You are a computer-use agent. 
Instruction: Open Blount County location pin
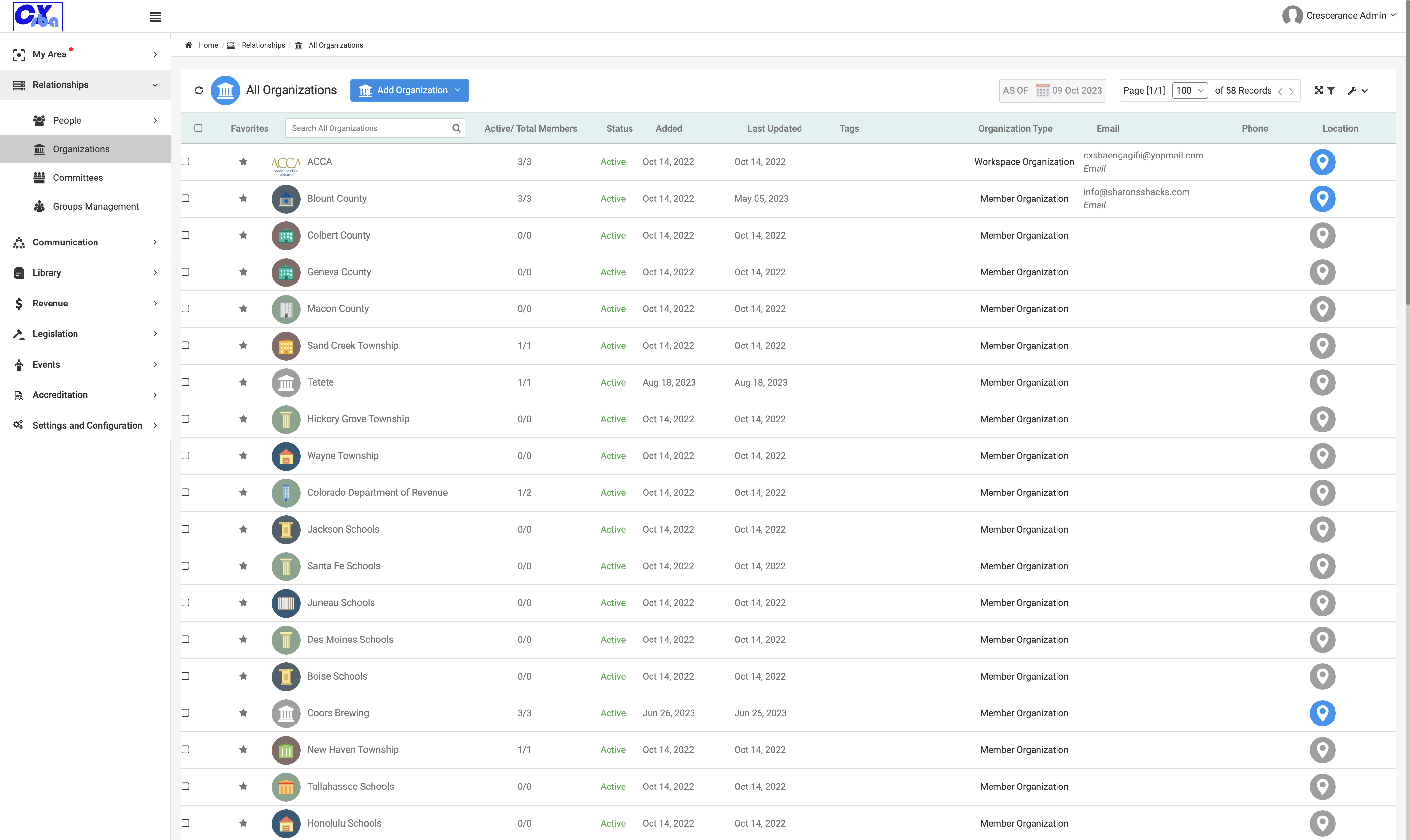tap(1322, 199)
